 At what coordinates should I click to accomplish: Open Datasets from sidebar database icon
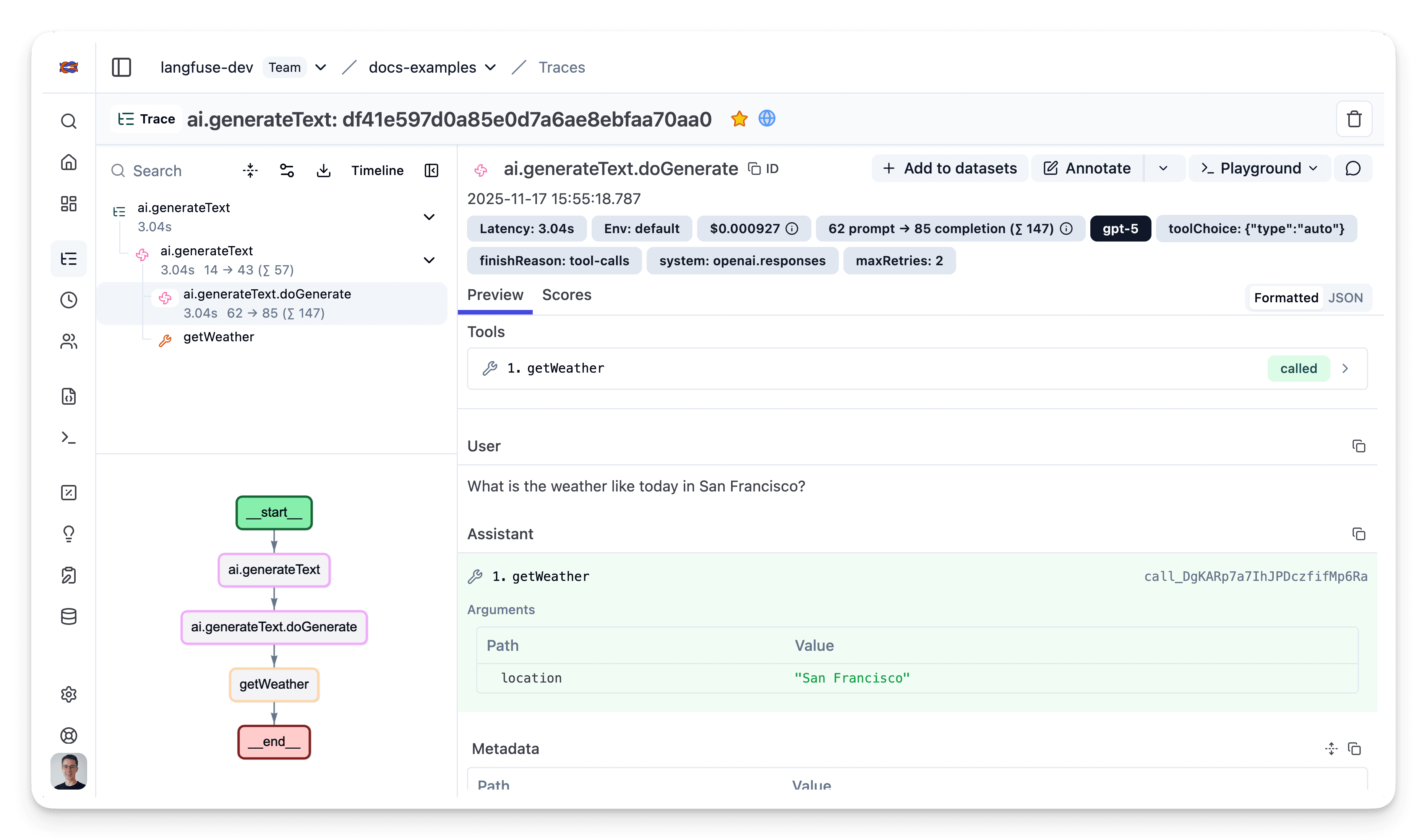68,616
